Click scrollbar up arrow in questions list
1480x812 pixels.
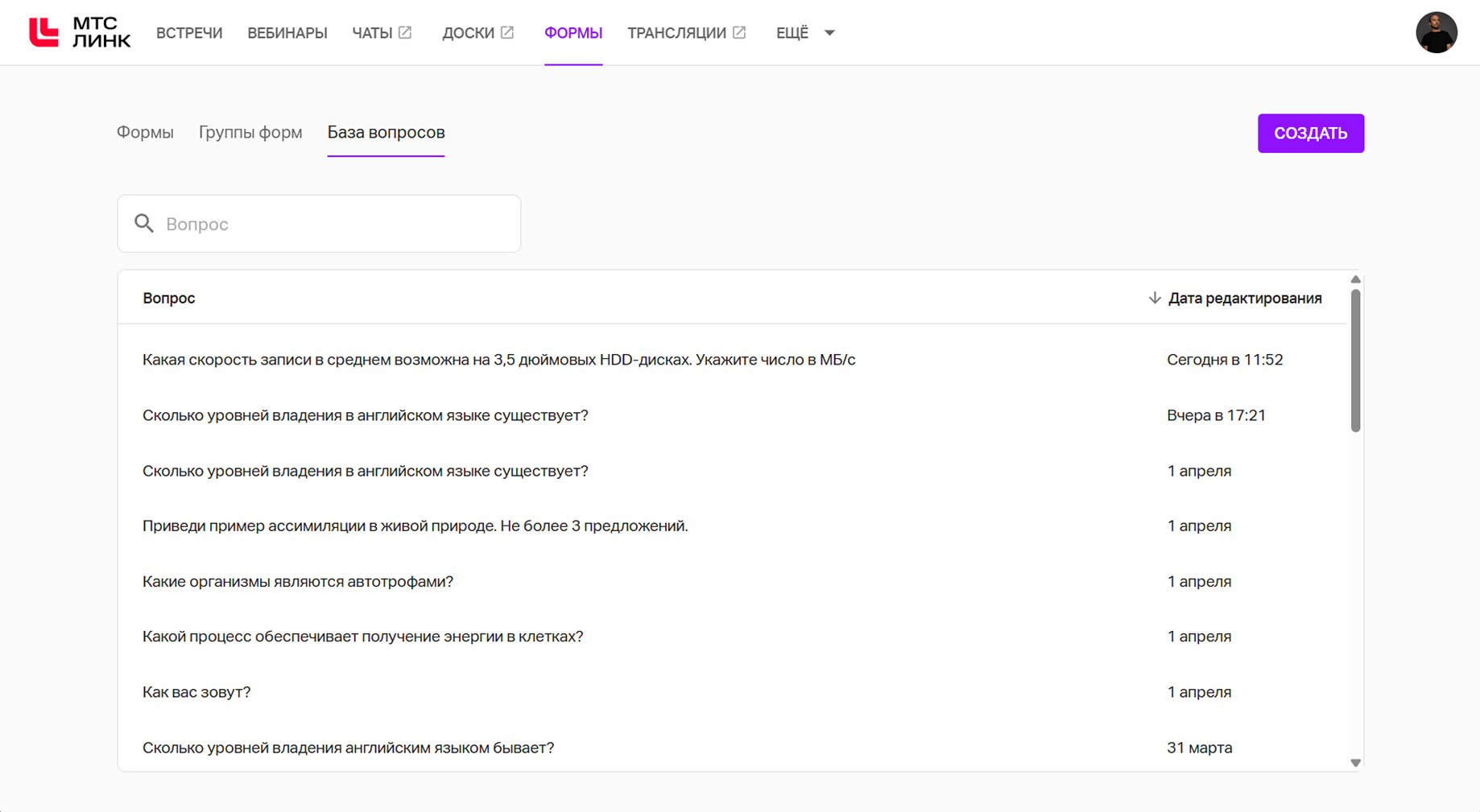pos(1355,279)
